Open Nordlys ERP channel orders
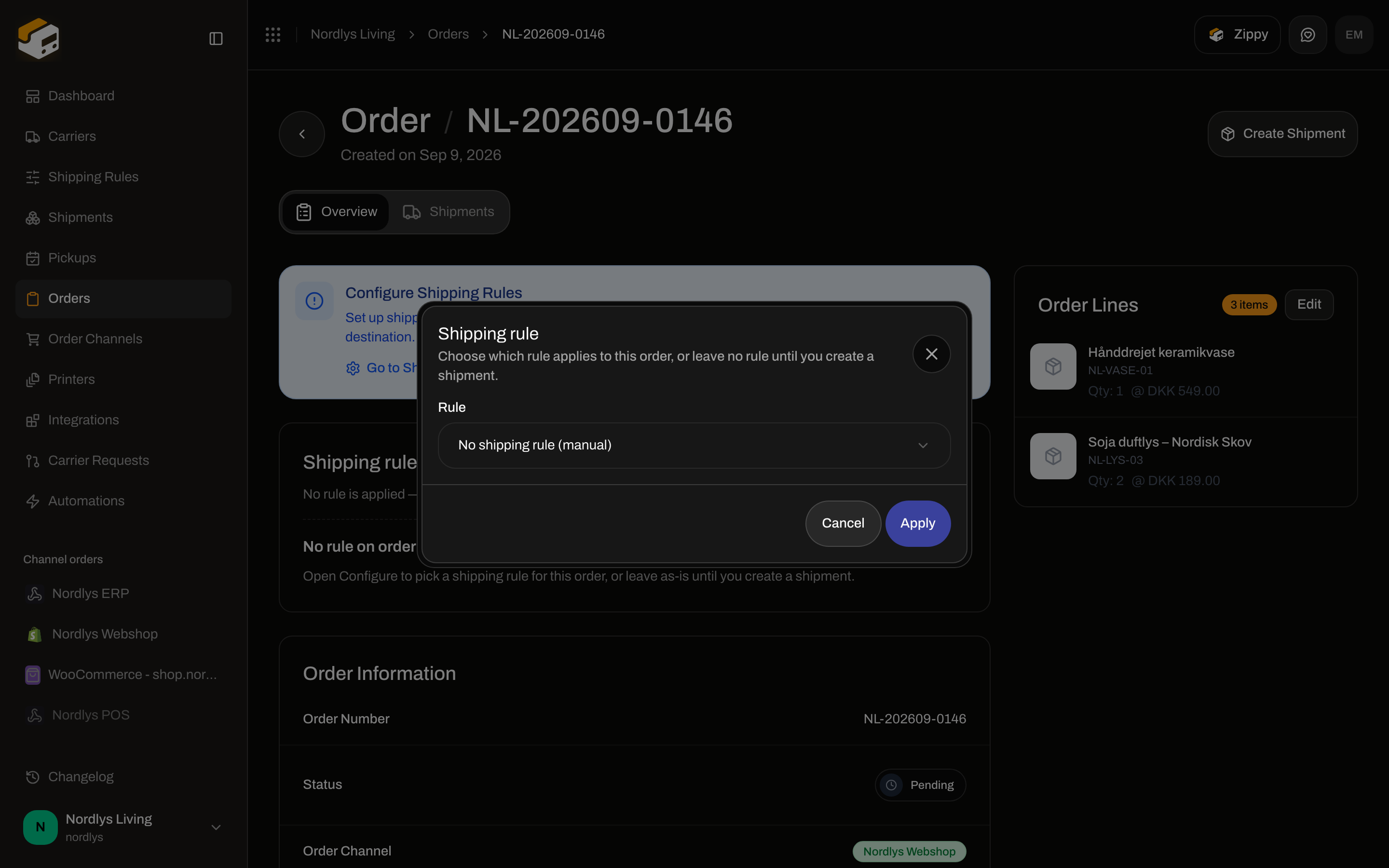This screenshot has width=1389, height=868. click(123, 594)
